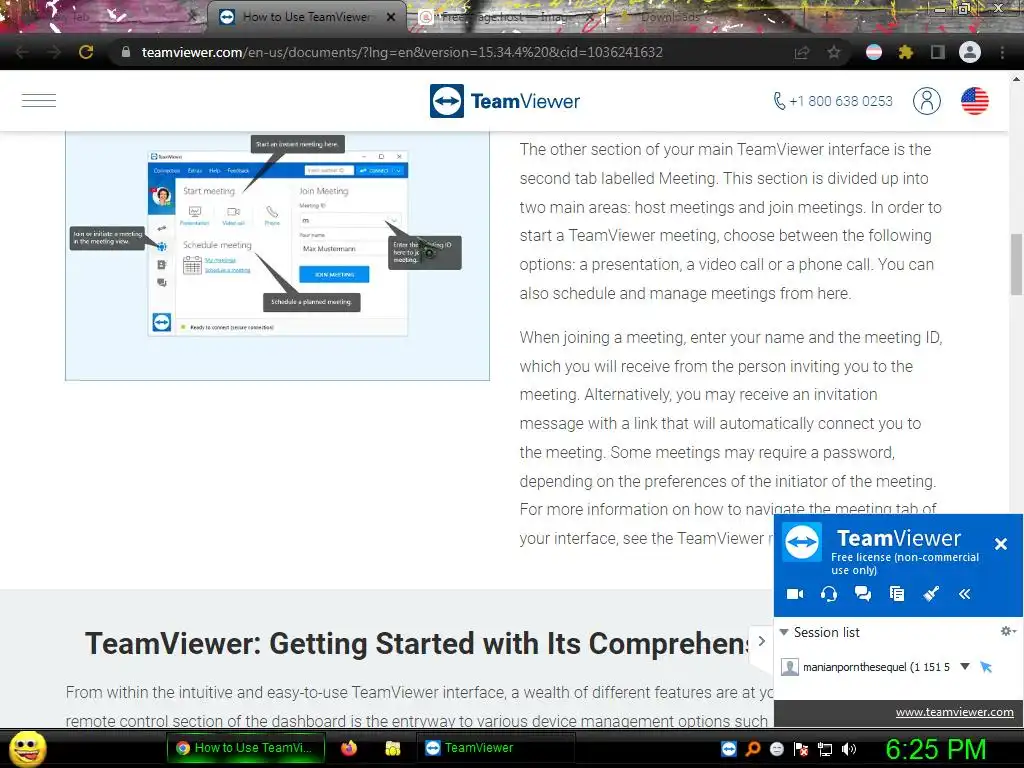This screenshot has width=1024, height=768.
Task: Open Session list settings gear
Action: click(x=1006, y=631)
